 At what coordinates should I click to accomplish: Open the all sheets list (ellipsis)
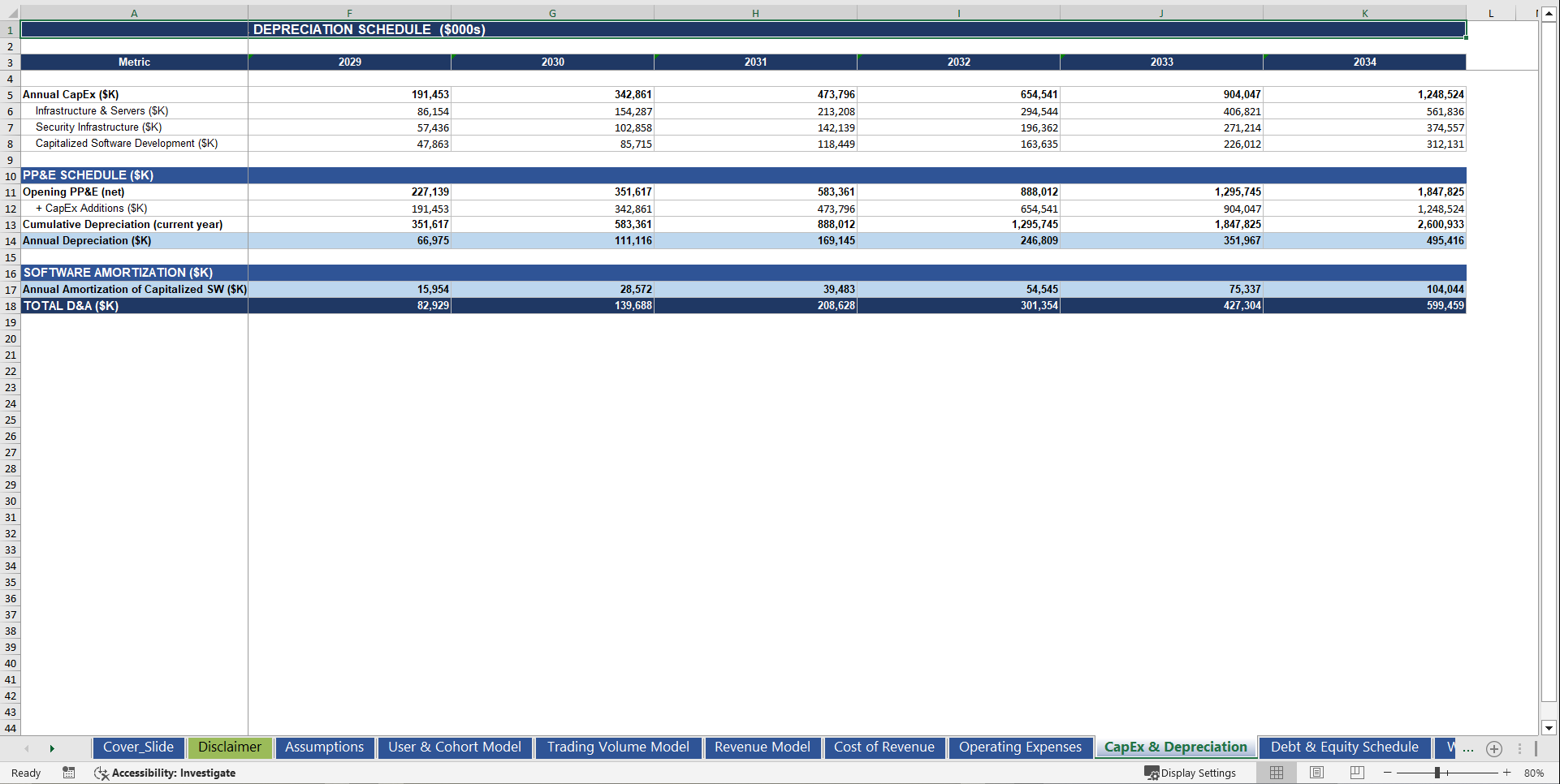tap(1468, 748)
